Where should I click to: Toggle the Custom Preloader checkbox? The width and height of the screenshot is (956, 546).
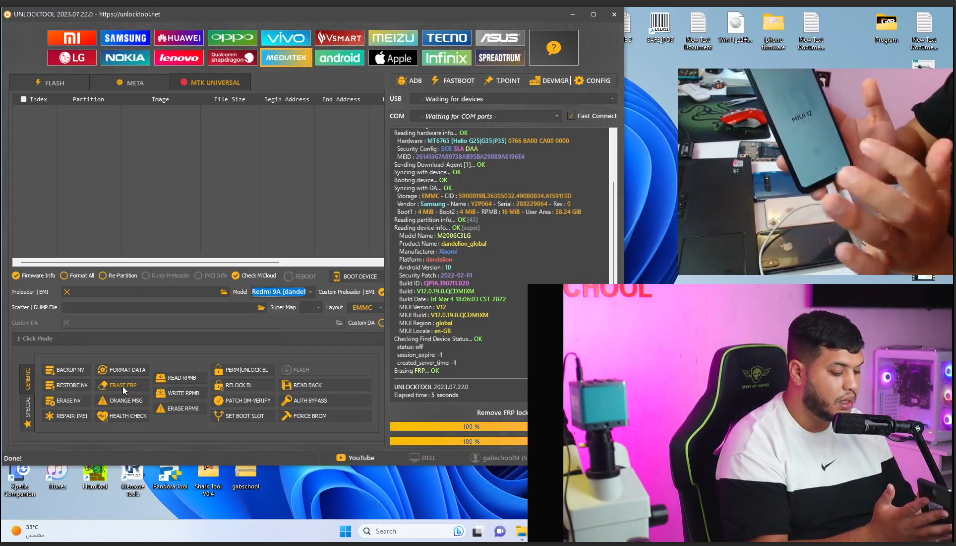pyautogui.click(x=382, y=292)
